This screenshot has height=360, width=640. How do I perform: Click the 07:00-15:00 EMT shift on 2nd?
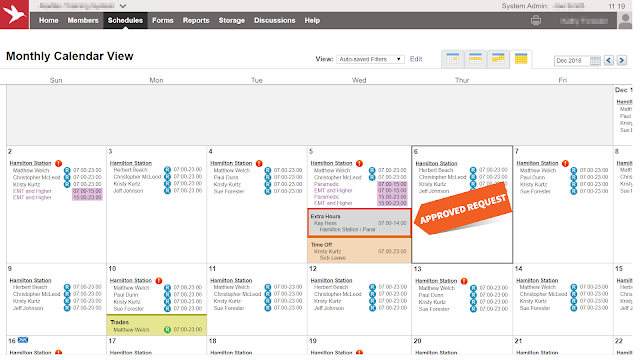pos(87,191)
